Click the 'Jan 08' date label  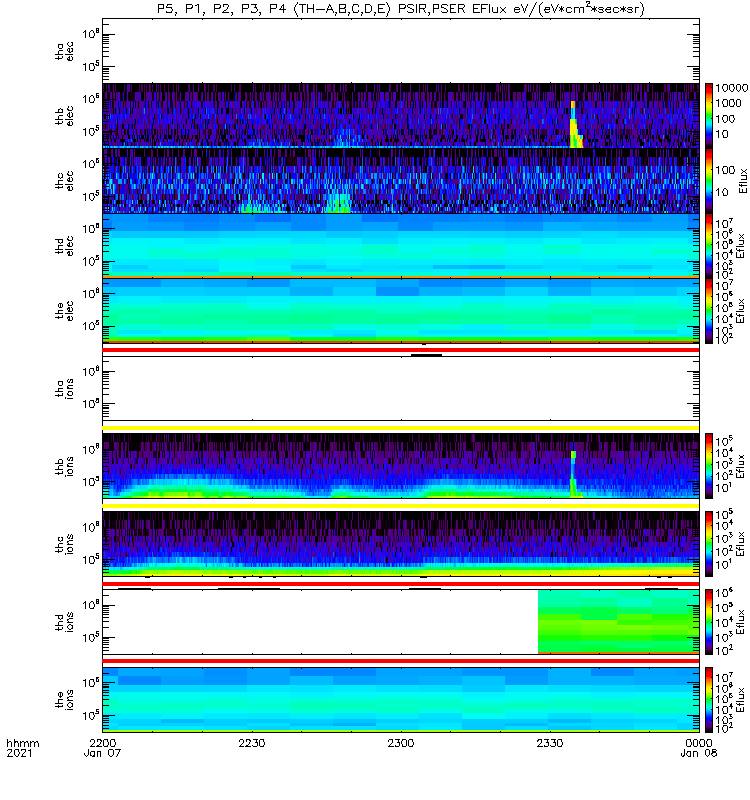coord(698,753)
